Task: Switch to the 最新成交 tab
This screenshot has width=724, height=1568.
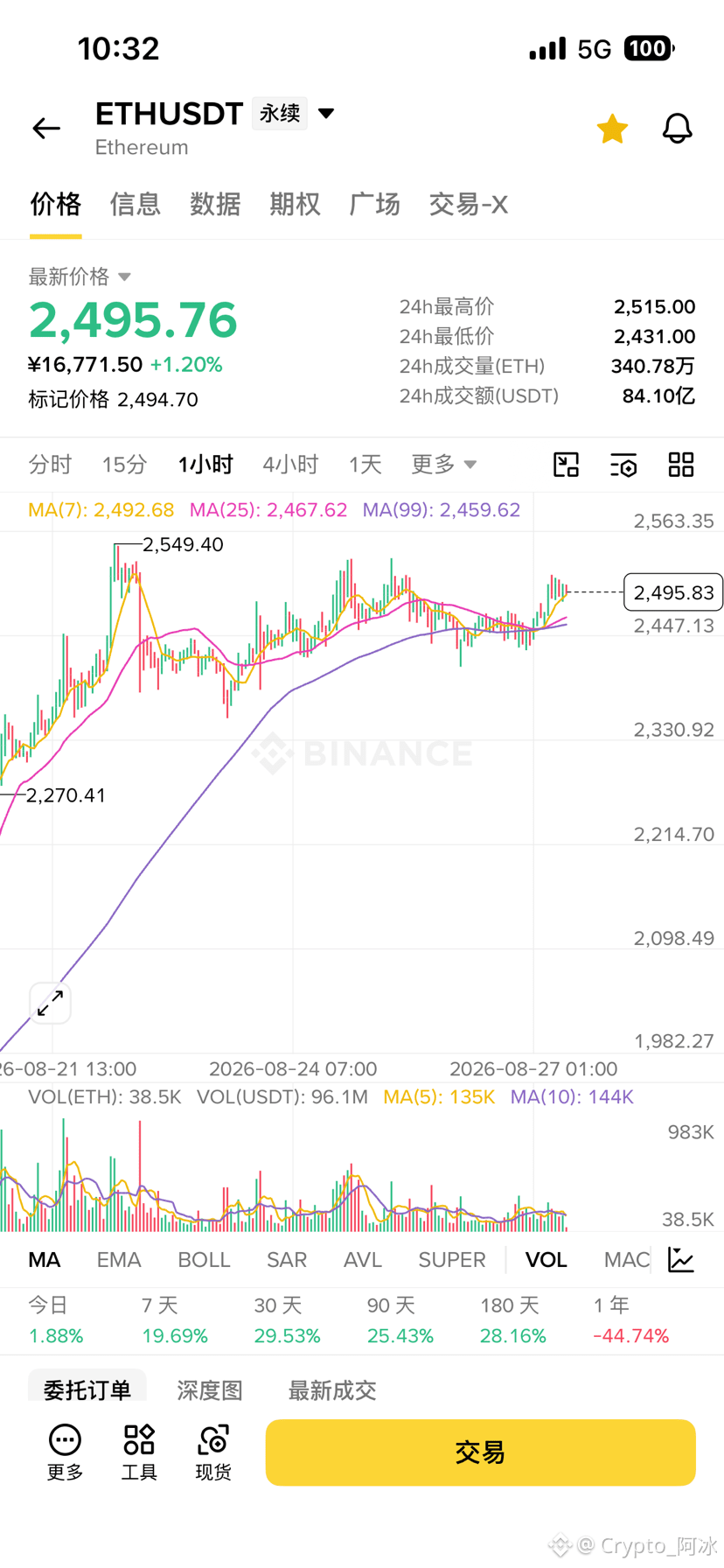Action: 332,1390
